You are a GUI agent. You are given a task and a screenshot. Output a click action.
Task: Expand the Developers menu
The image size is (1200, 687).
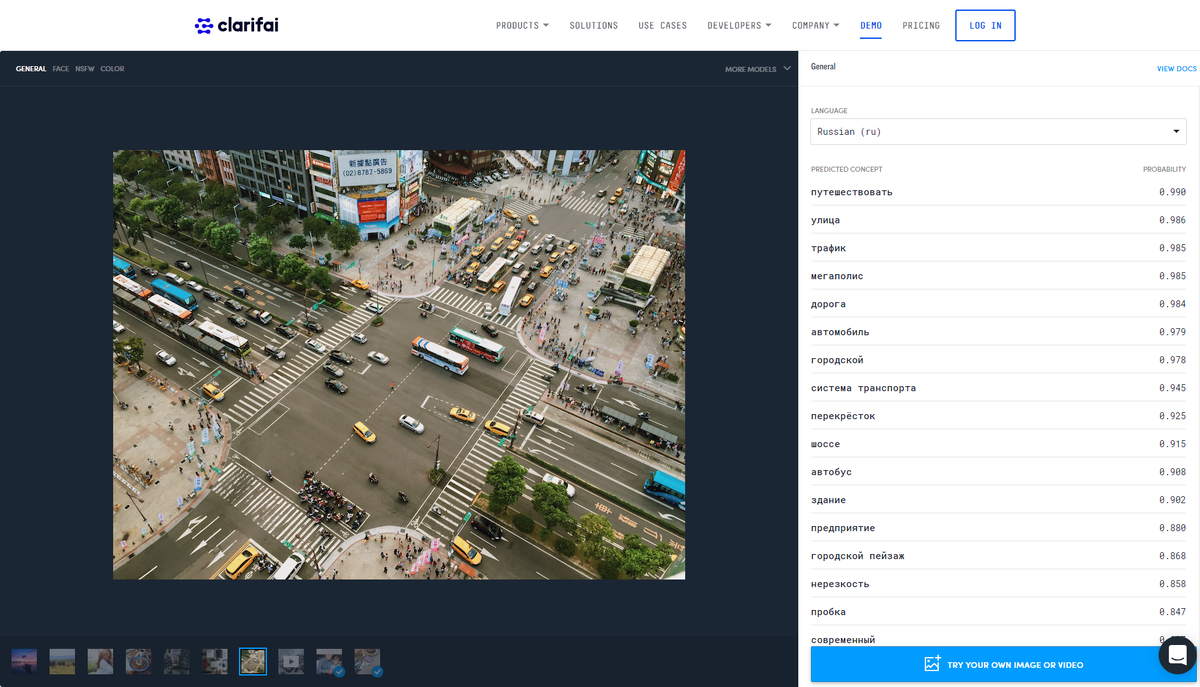pos(739,25)
